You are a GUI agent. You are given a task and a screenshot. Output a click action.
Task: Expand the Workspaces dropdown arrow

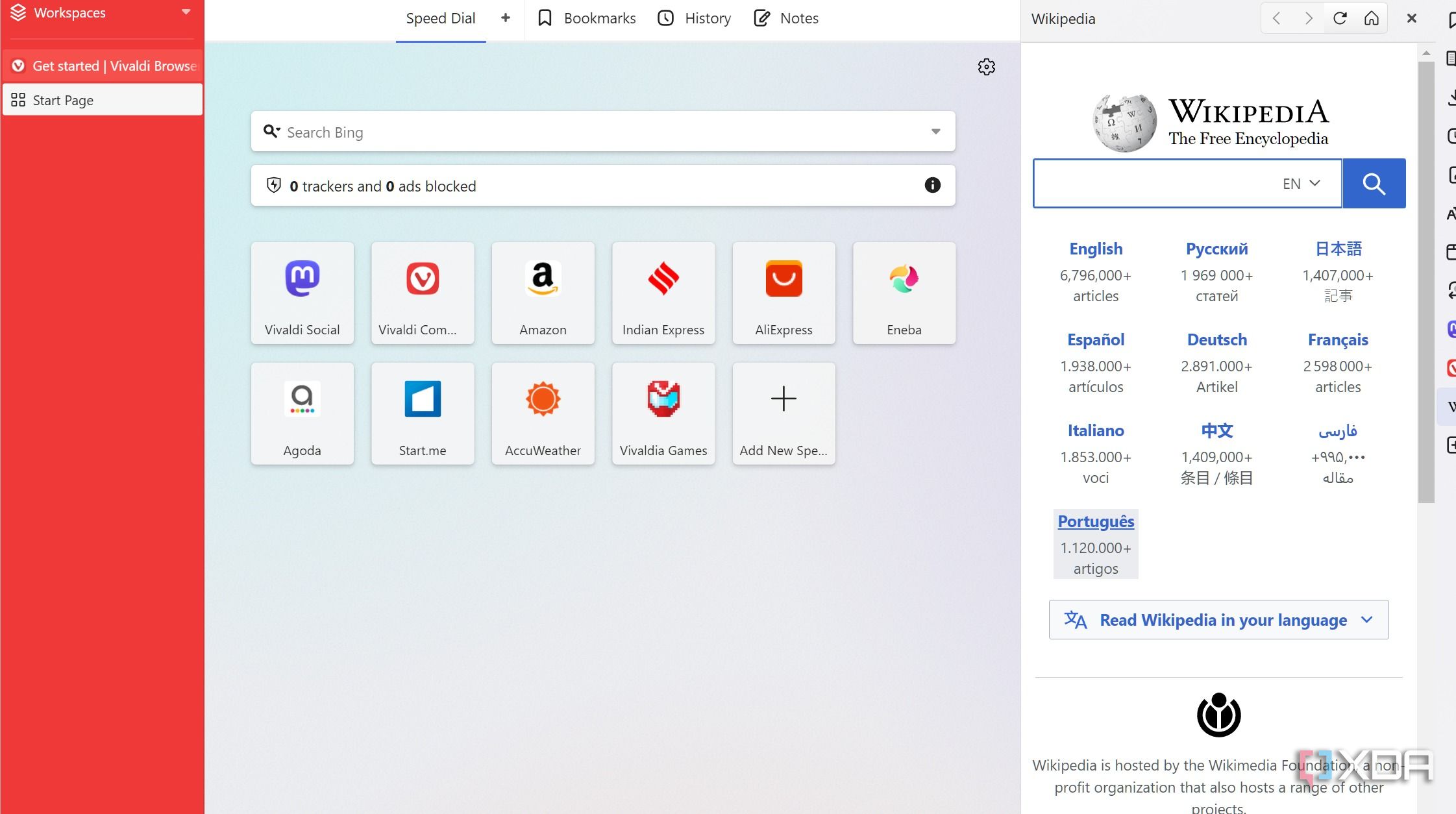click(186, 12)
